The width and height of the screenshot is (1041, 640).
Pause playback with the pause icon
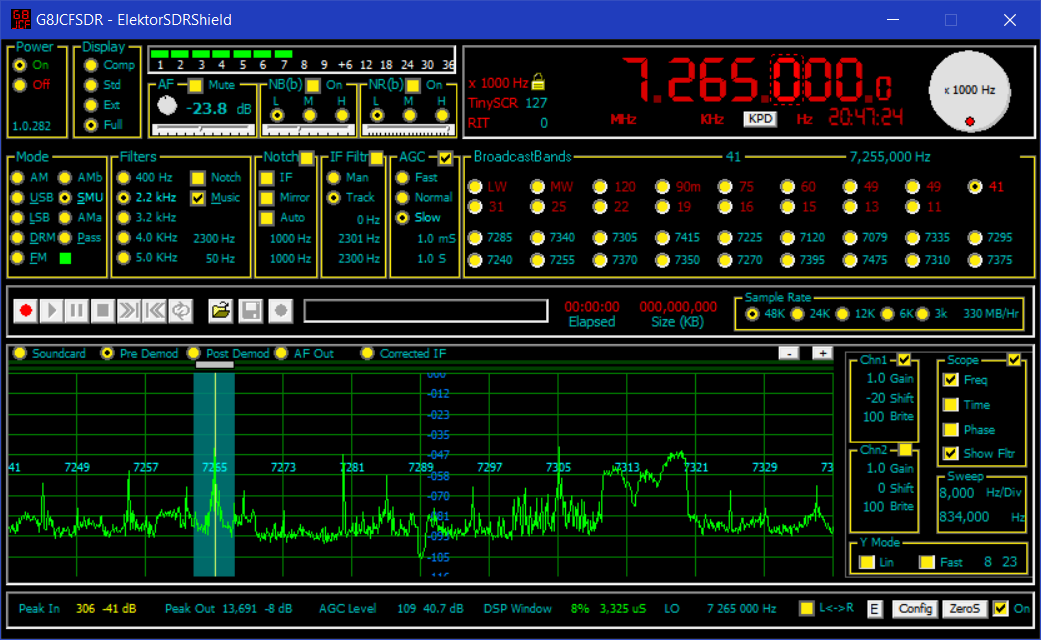pyautogui.click(x=77, y=311)
